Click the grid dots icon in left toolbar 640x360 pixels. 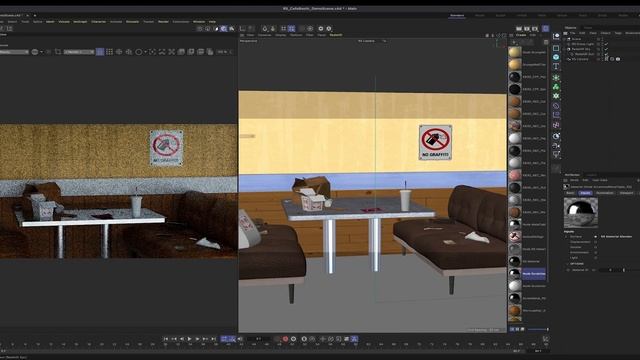coord(109,52)
